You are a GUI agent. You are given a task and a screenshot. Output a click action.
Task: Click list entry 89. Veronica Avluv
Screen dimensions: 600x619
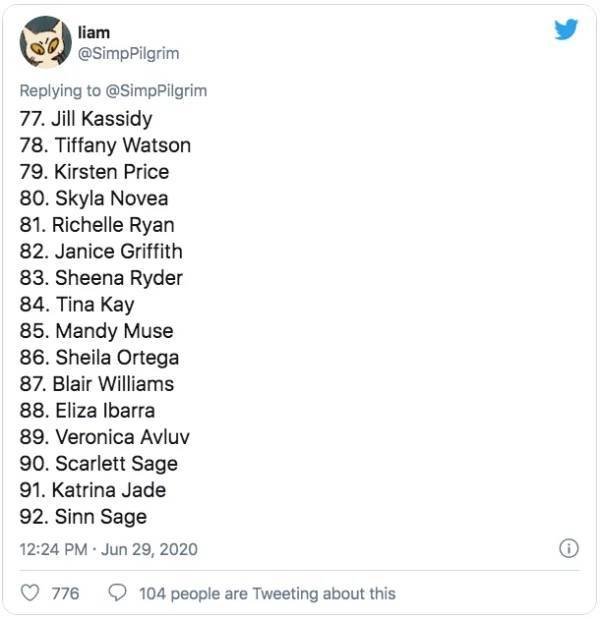[x=104, y=437]
